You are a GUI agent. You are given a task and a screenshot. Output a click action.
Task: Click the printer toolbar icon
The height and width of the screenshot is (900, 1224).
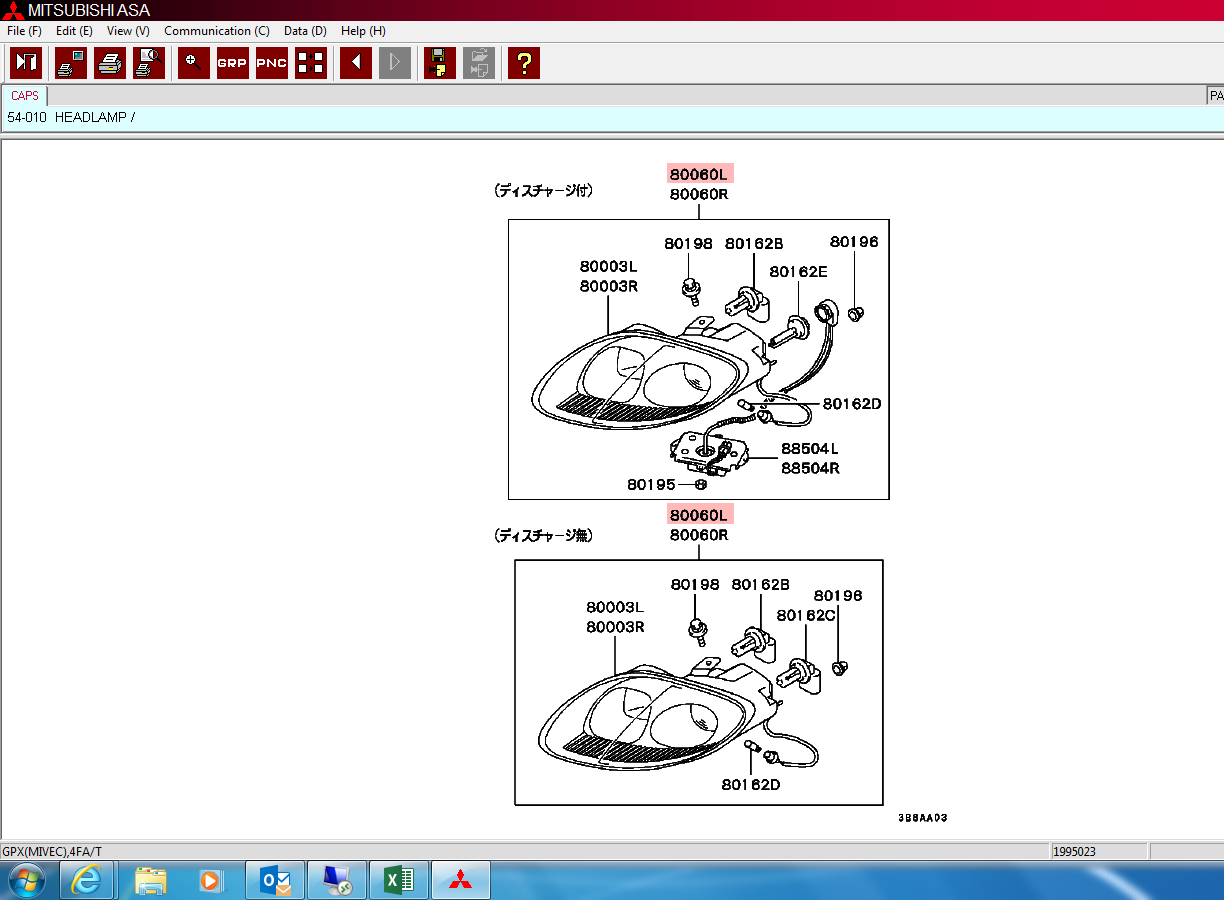click(110, 63)
